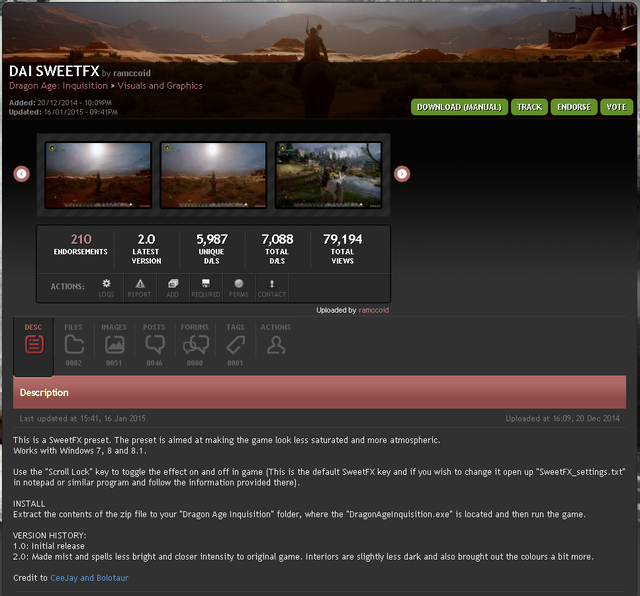Screen dimensions: 640x596
Task: Open the ramccoid uploader profile link
Action: (373, 310)
